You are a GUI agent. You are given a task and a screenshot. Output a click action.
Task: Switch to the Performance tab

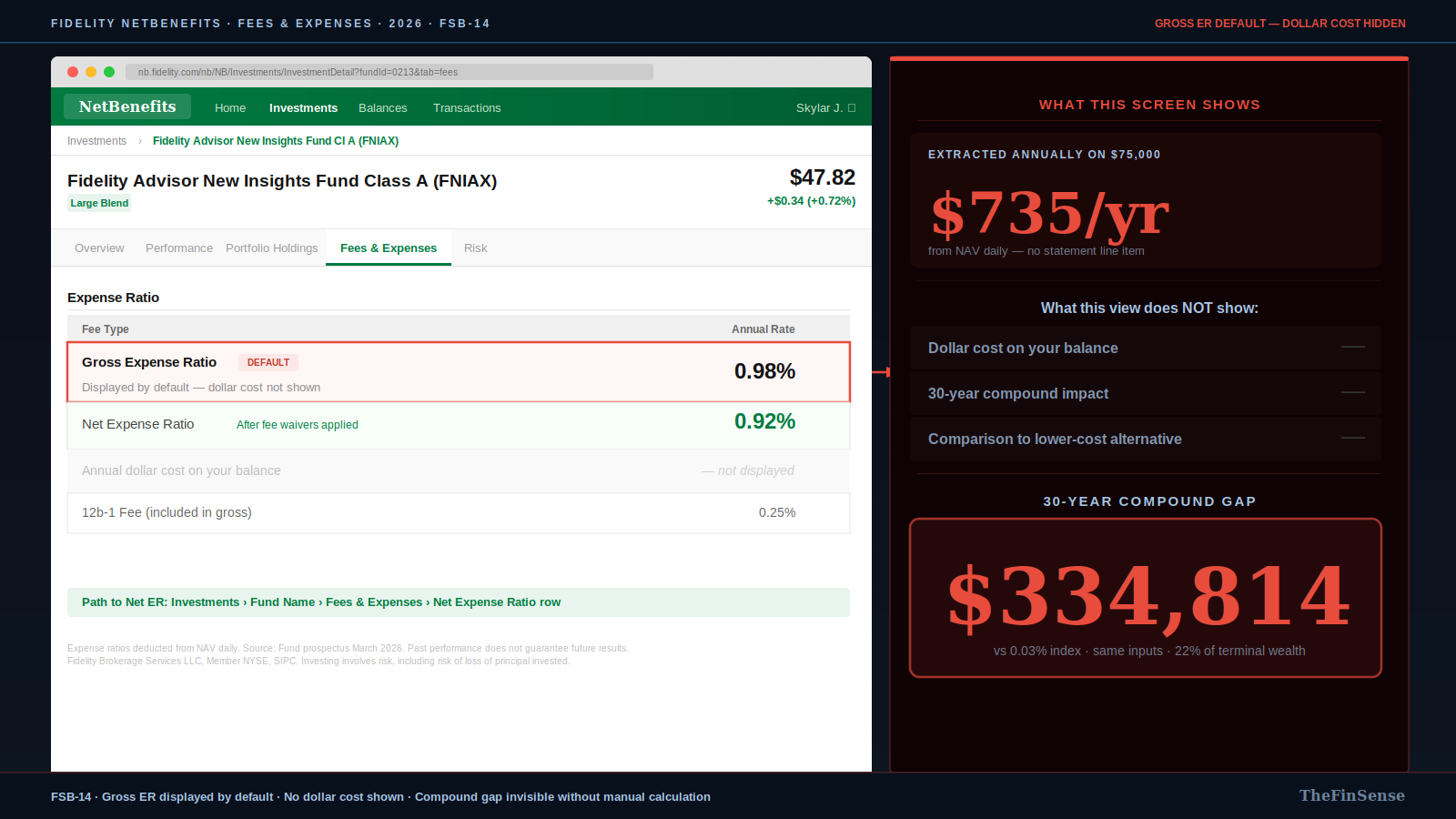178,248
